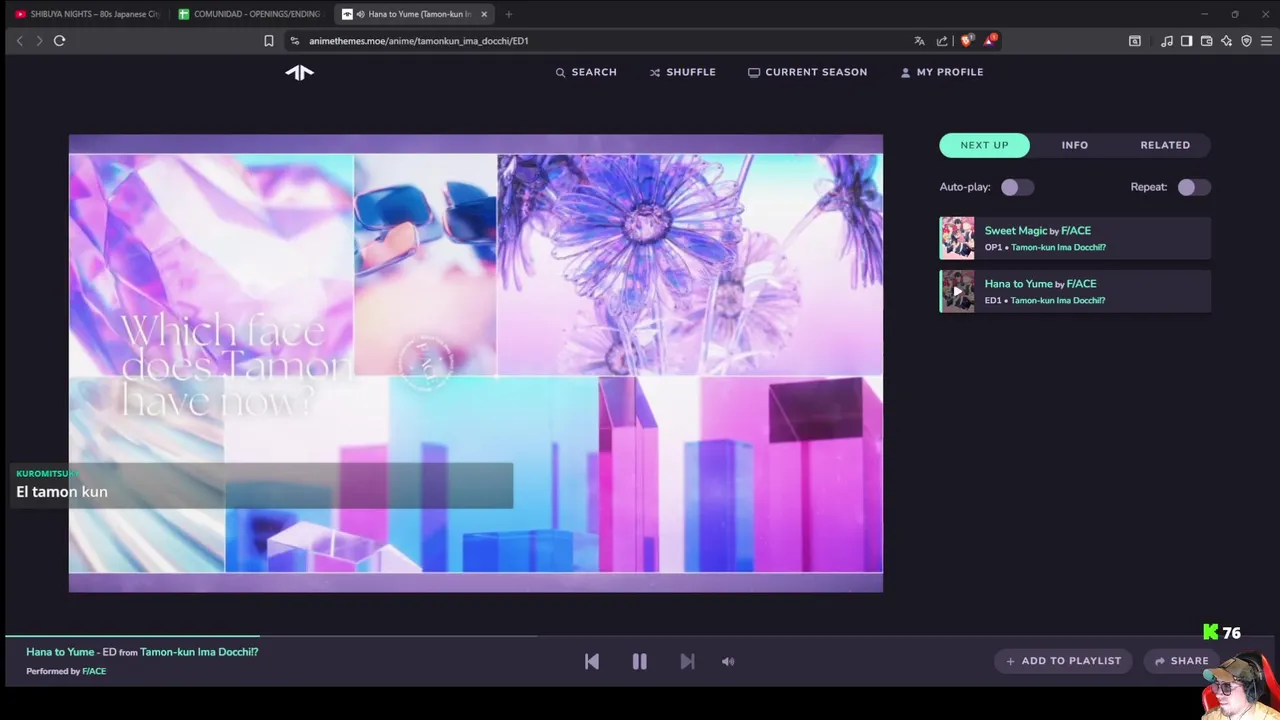Image resolution: width=1280 pixels, height=720 pixels.
Task: Start Shuffle from the top menu
Action: (683, 72)
